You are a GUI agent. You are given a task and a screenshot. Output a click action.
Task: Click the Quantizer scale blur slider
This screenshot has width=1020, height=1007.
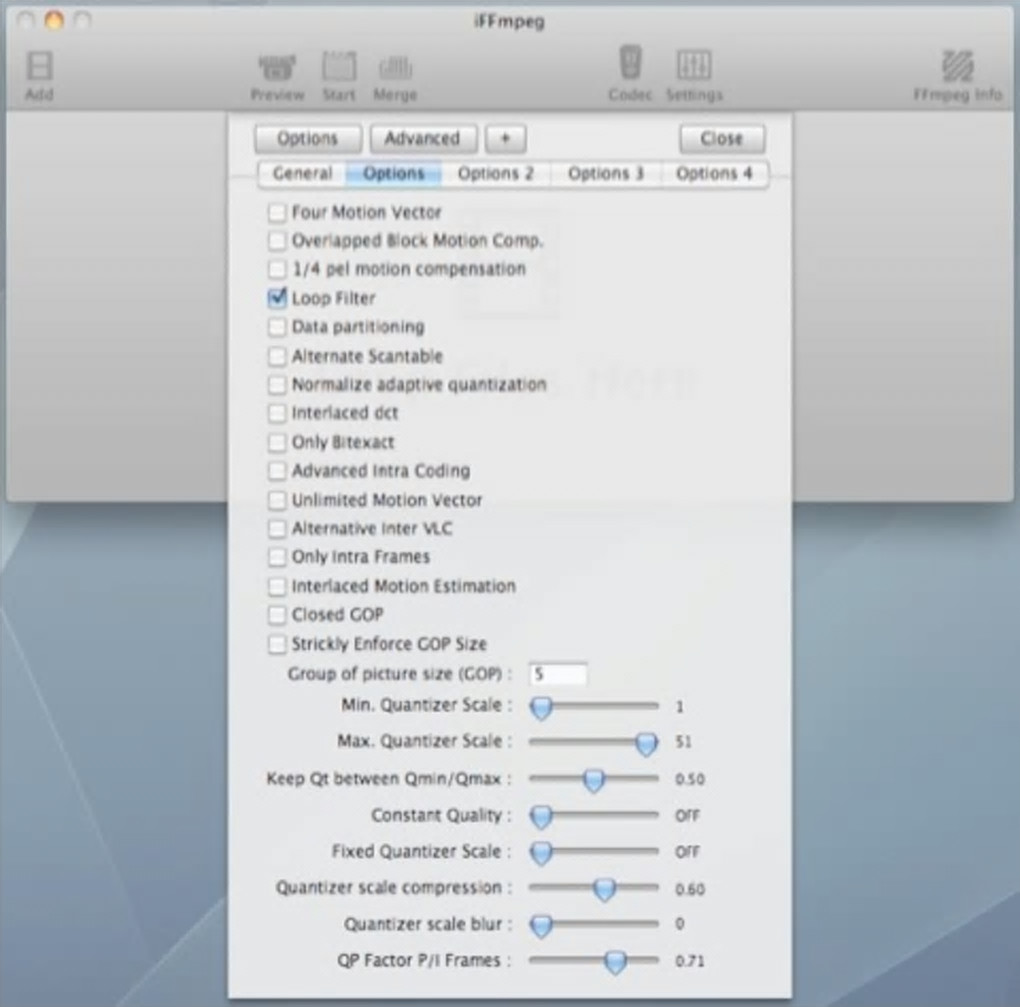(593, 924)
